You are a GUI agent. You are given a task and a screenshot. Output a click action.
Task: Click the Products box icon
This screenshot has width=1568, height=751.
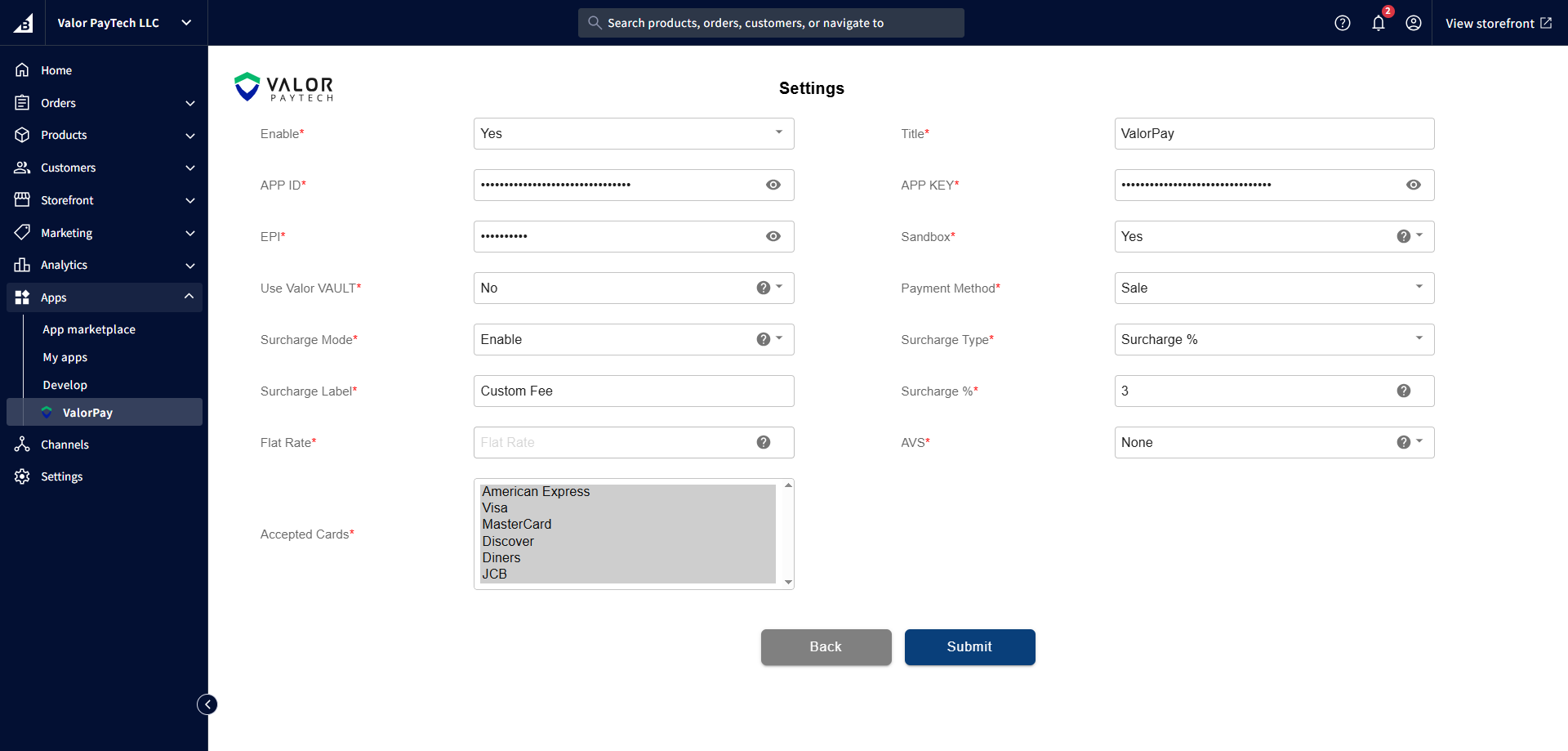pyautogui.click(x=22, y=135)
